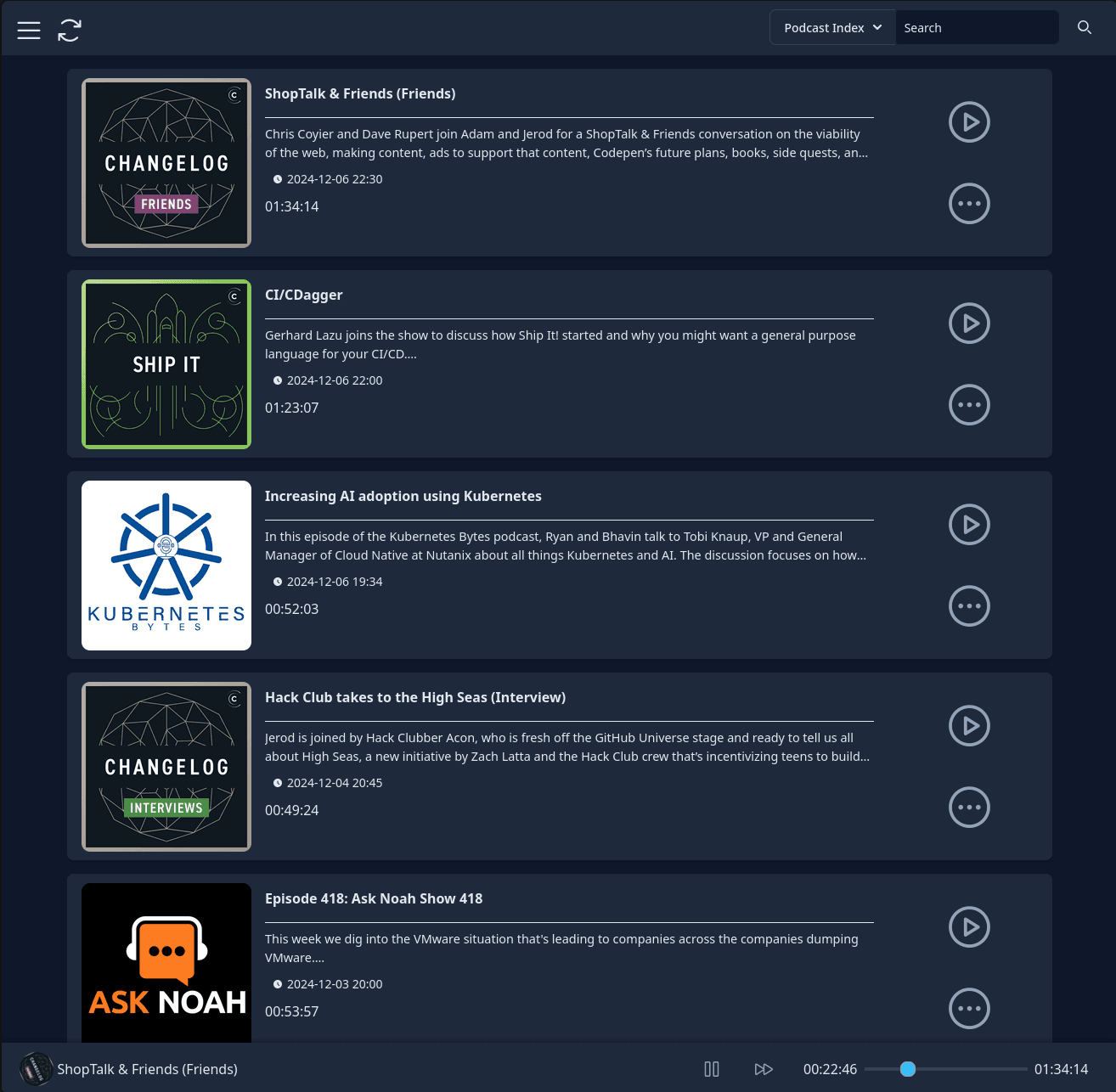The image size is (1116, 1092).
Task: Click the Kubernetes Bytes episode description
Action: [566, 546]
